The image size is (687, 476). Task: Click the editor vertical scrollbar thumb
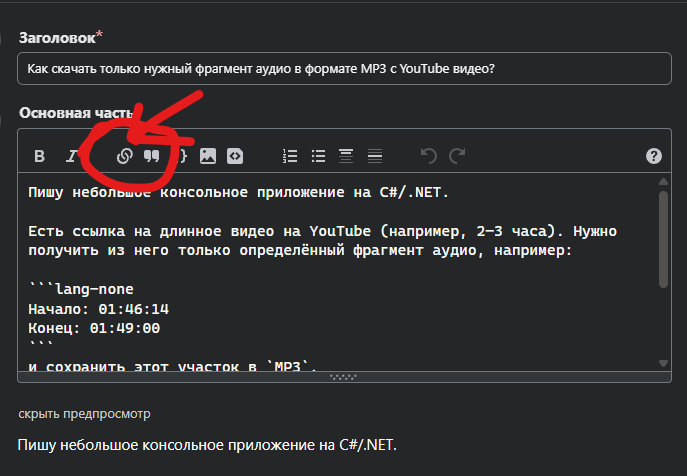[x=663, y=239]
